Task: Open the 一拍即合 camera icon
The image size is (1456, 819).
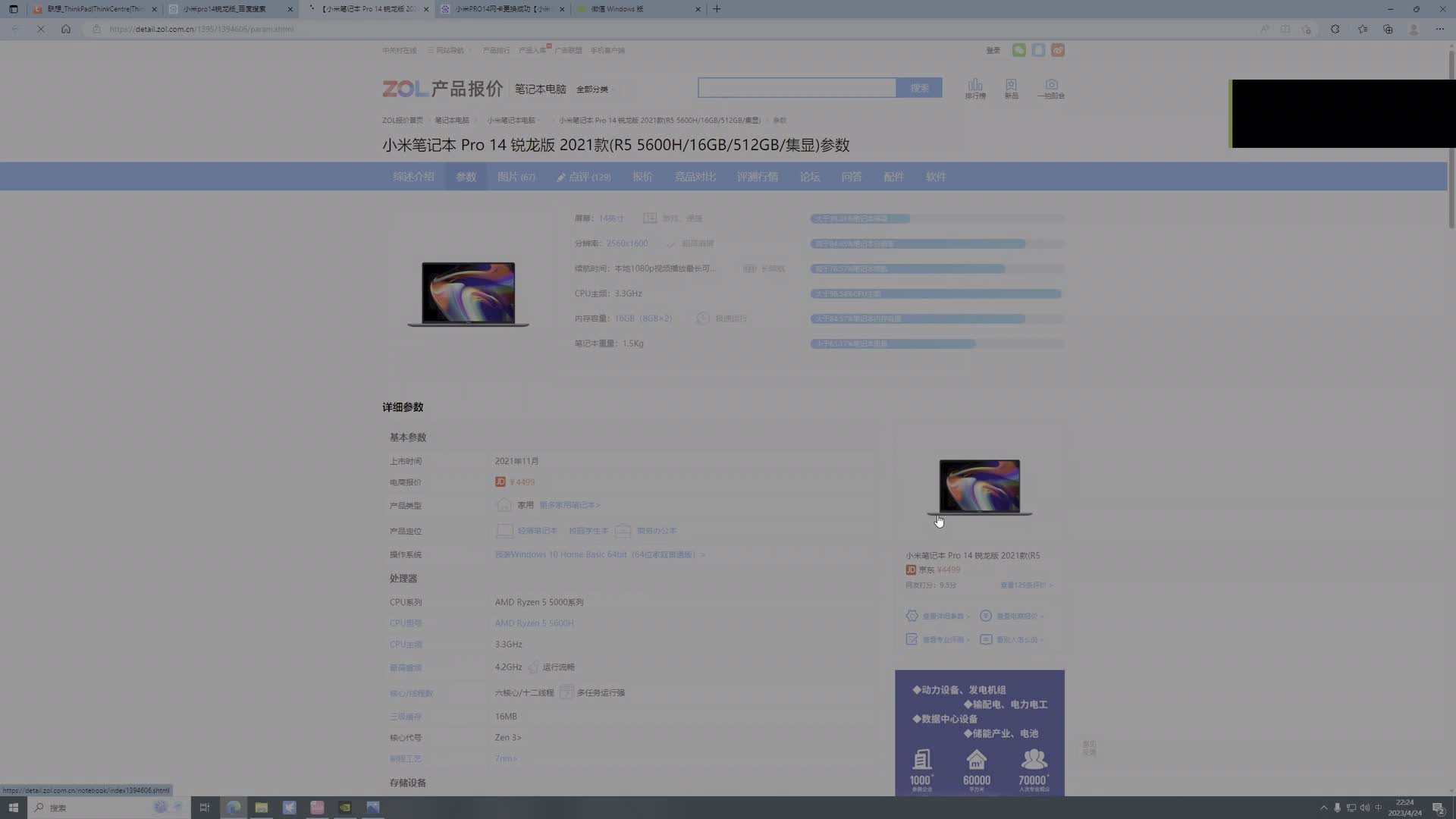Action: 1051,88
